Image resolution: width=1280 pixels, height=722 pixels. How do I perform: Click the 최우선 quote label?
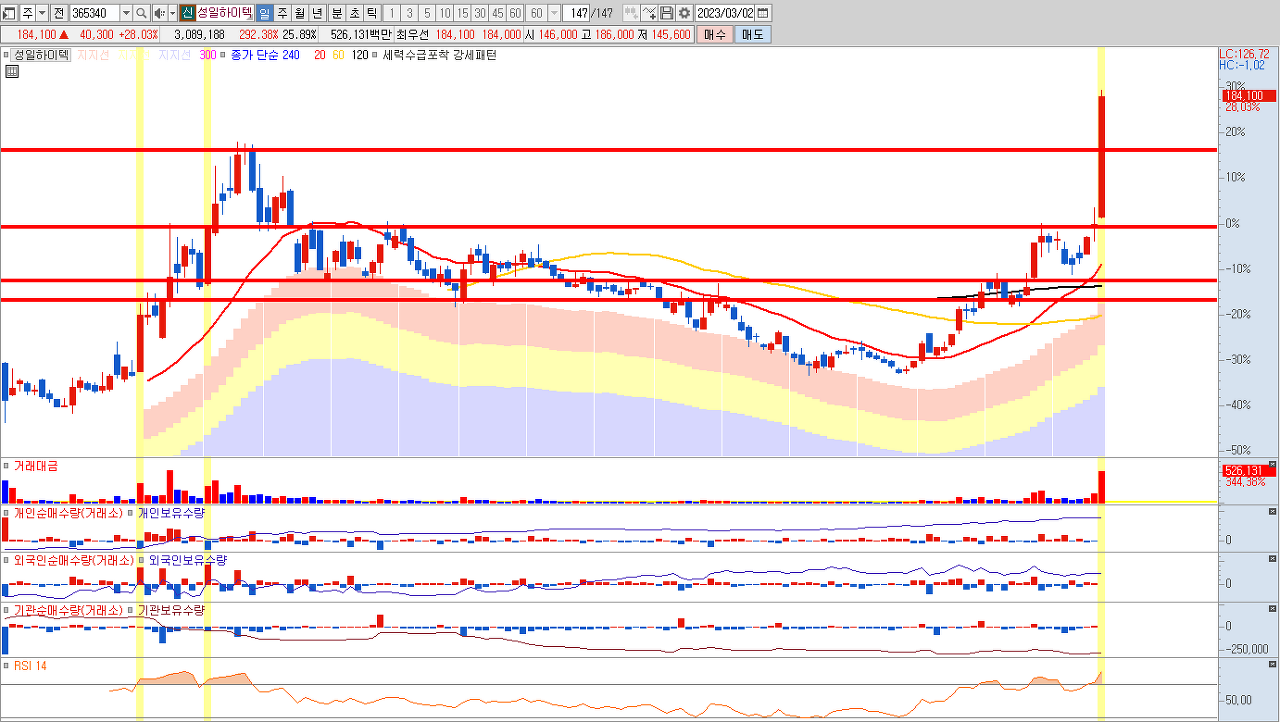412,34
